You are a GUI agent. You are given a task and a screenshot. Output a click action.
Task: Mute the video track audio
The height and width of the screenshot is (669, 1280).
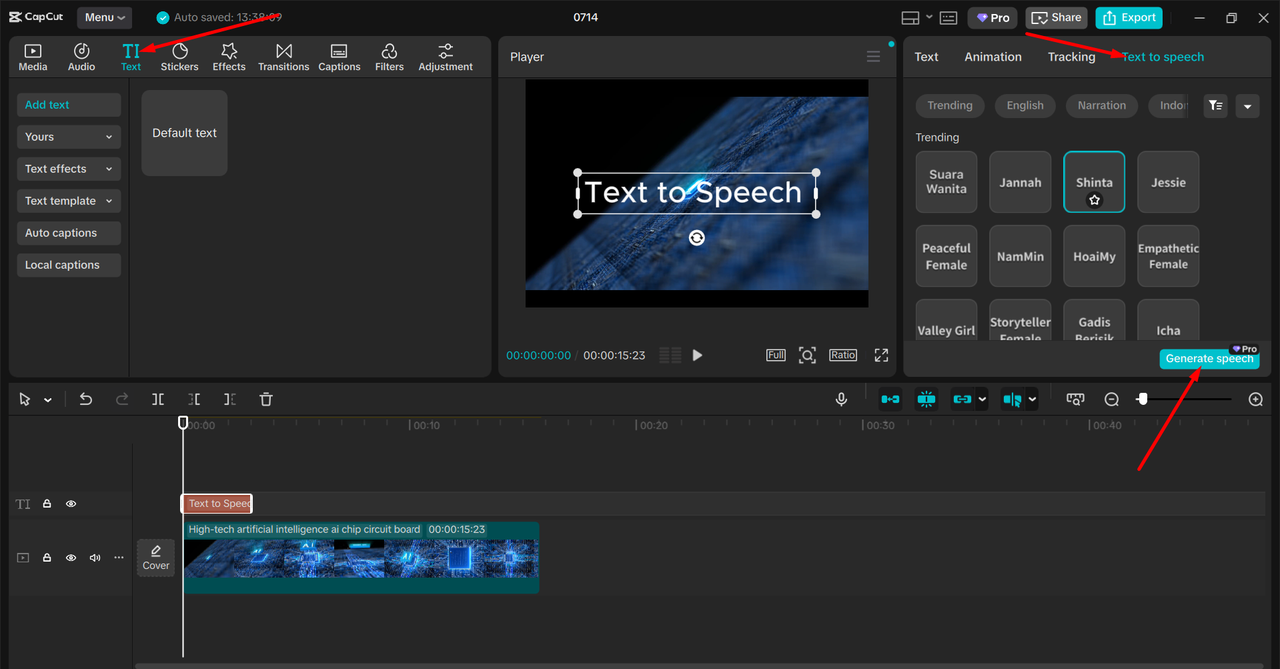[95, 558]
